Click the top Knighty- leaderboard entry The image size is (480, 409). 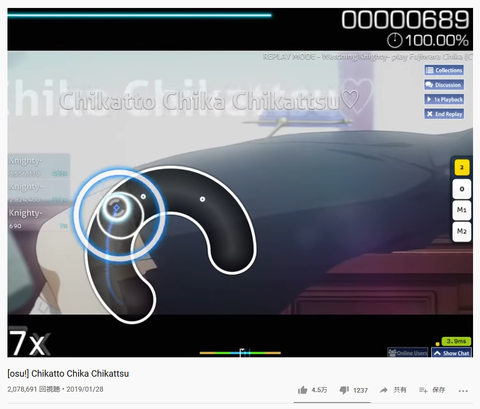click(39, 167)
